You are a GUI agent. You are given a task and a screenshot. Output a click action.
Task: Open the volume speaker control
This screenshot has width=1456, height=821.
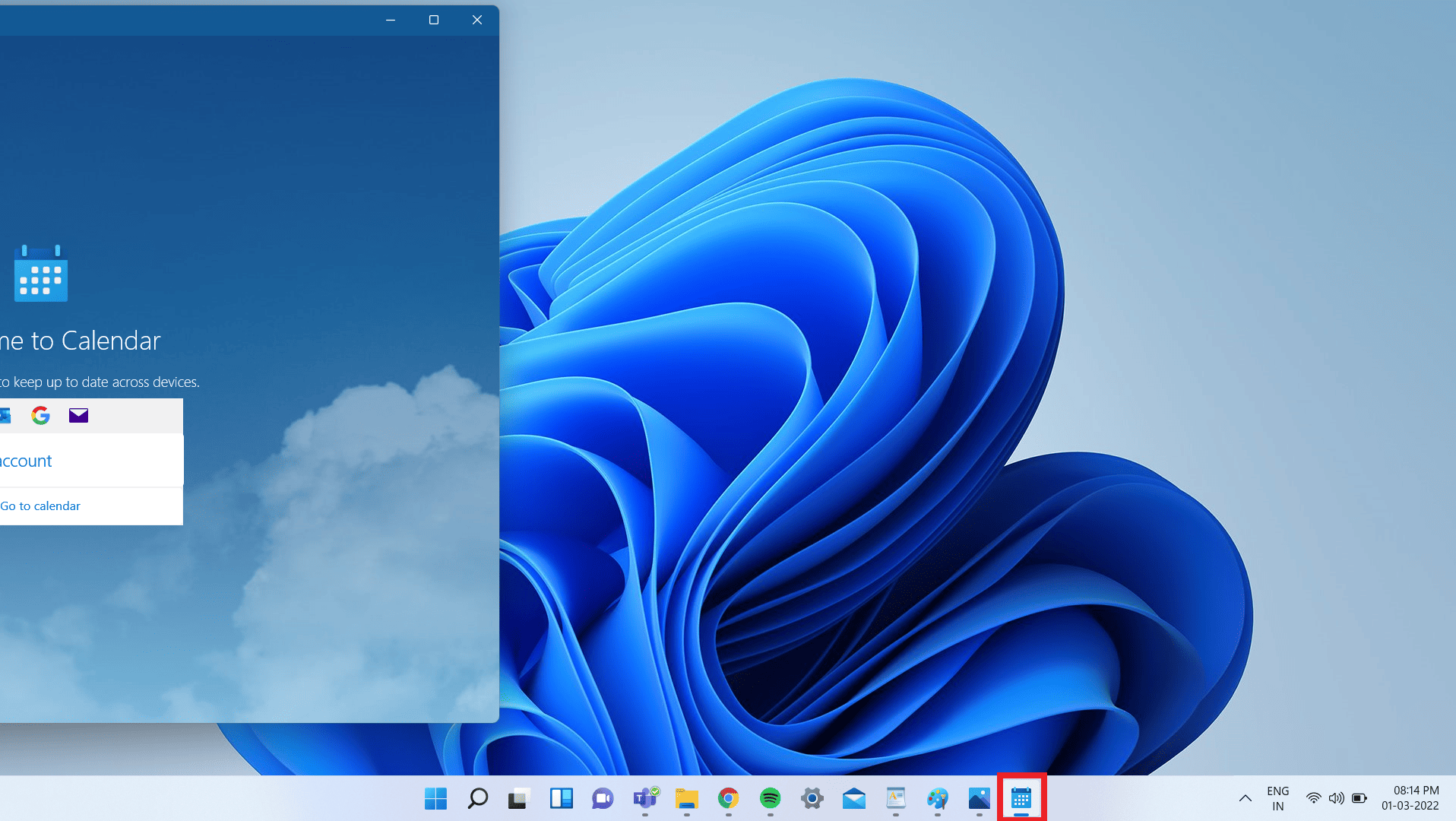pos(1336,798)
